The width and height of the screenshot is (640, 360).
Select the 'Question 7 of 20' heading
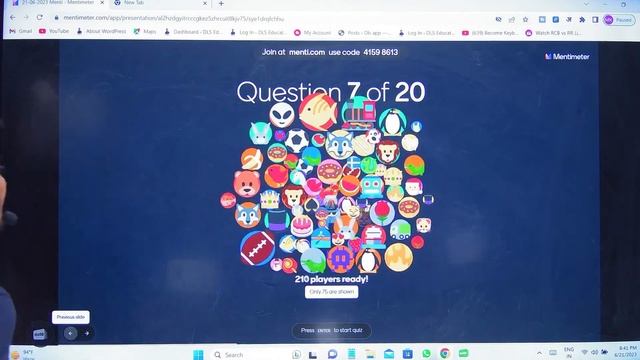[331, 92]
